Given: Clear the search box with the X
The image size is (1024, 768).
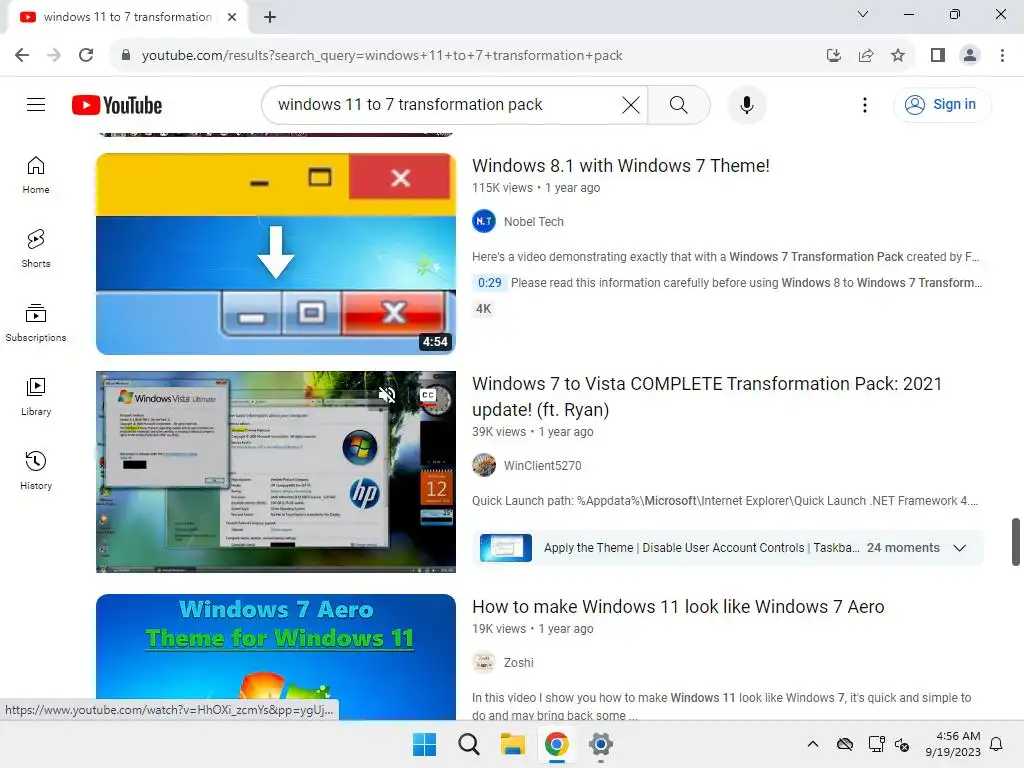Looking at the screenshot, I should 630,104.
